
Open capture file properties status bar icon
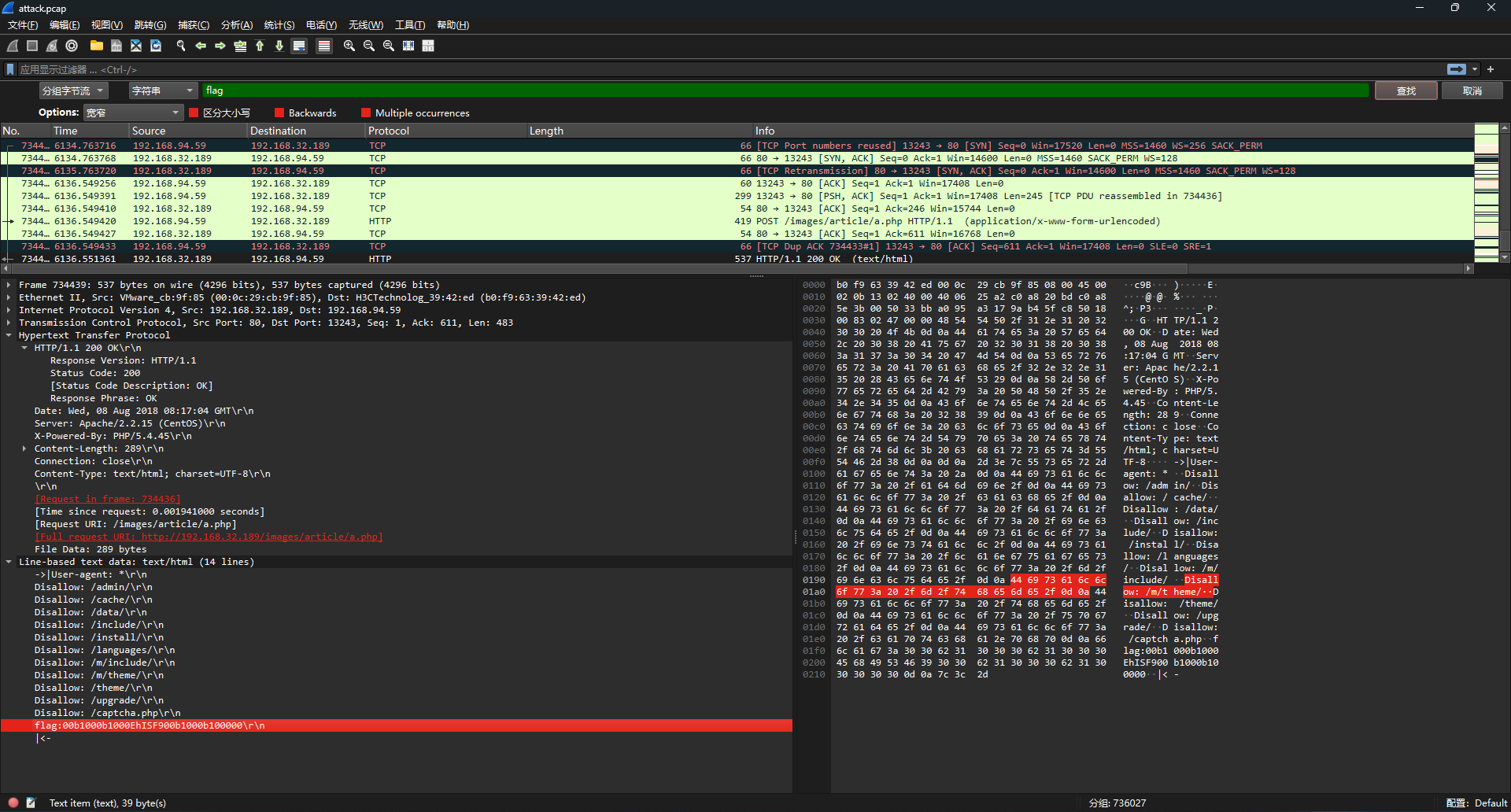(31, 803)
